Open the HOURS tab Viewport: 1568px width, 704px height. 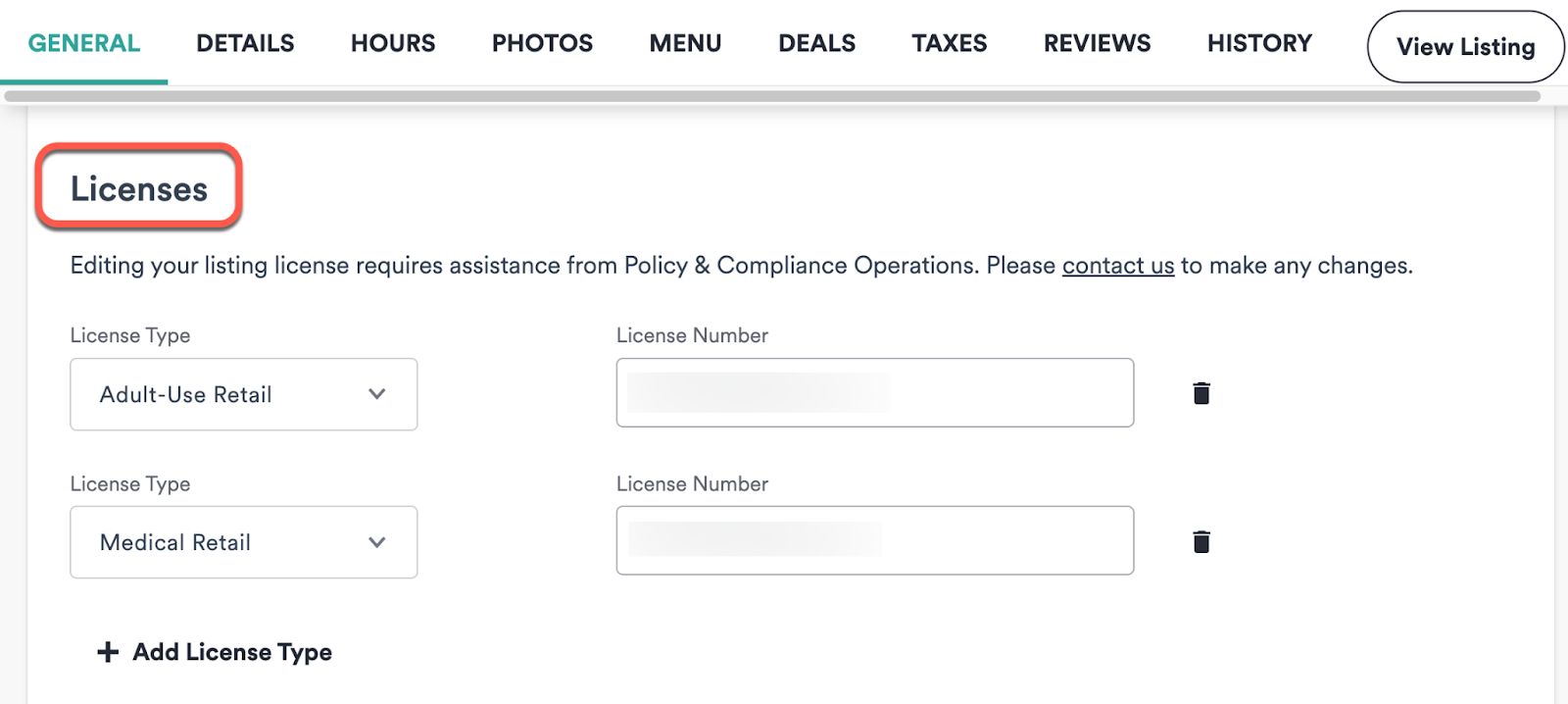pyautogui.click(x=392, y=42)
